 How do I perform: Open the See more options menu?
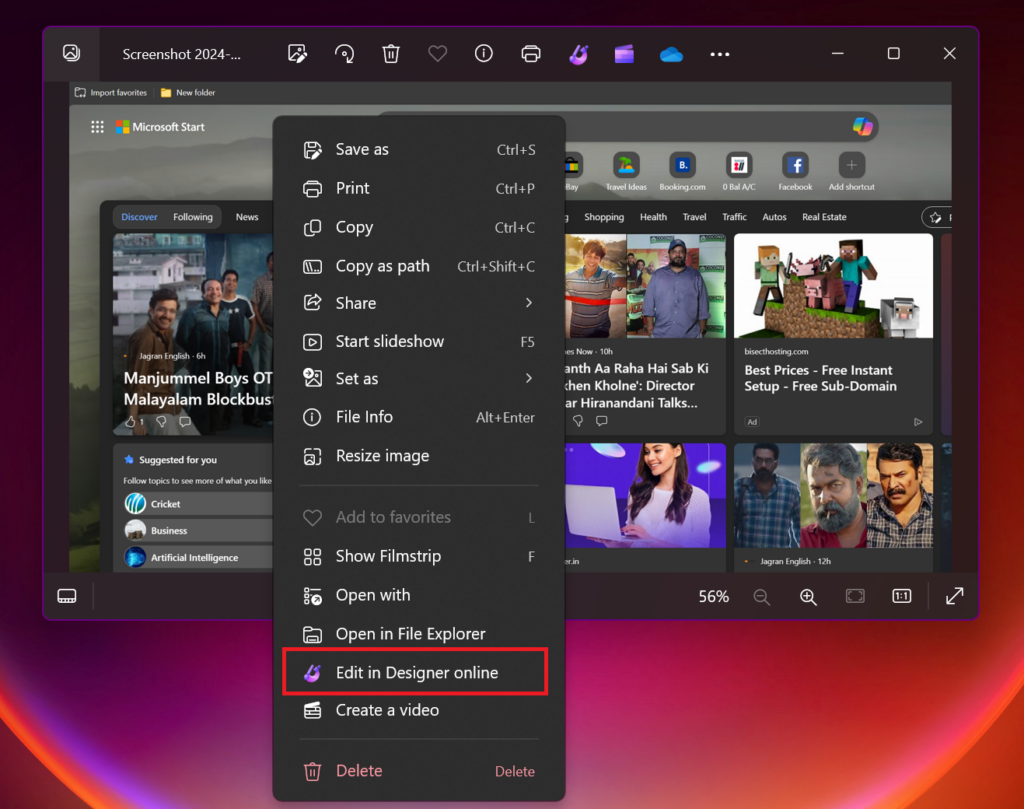[x=720, y=53]
